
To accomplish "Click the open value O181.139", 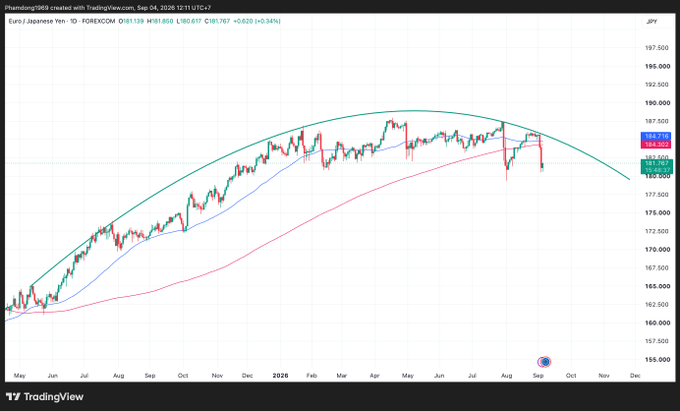I will 131,21.
